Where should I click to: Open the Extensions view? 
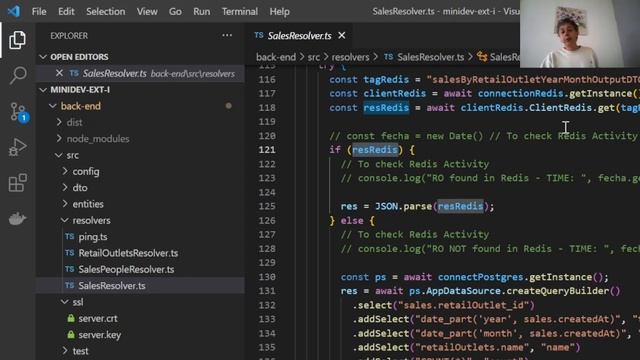click(17, 182)
